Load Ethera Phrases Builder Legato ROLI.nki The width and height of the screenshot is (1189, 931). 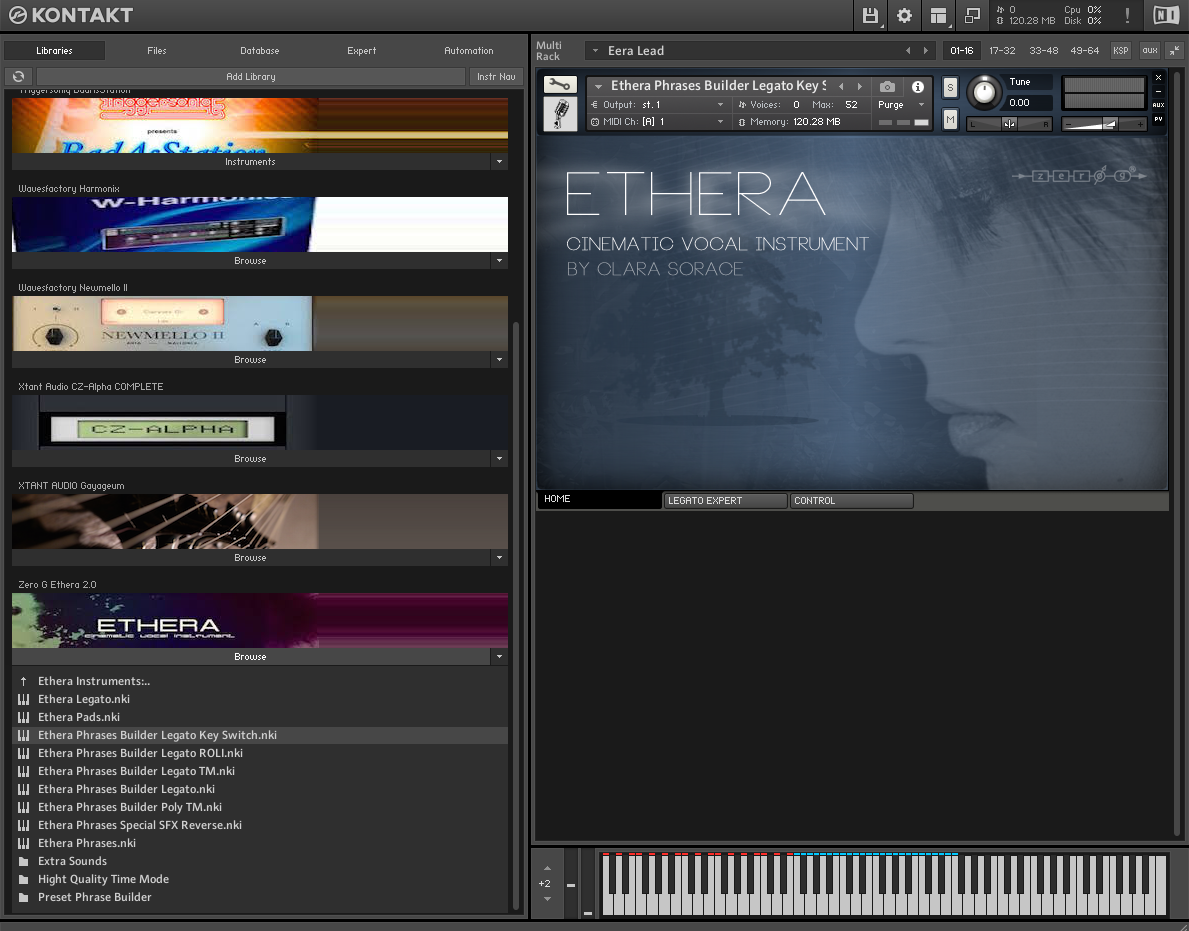(x=260, y=753)
